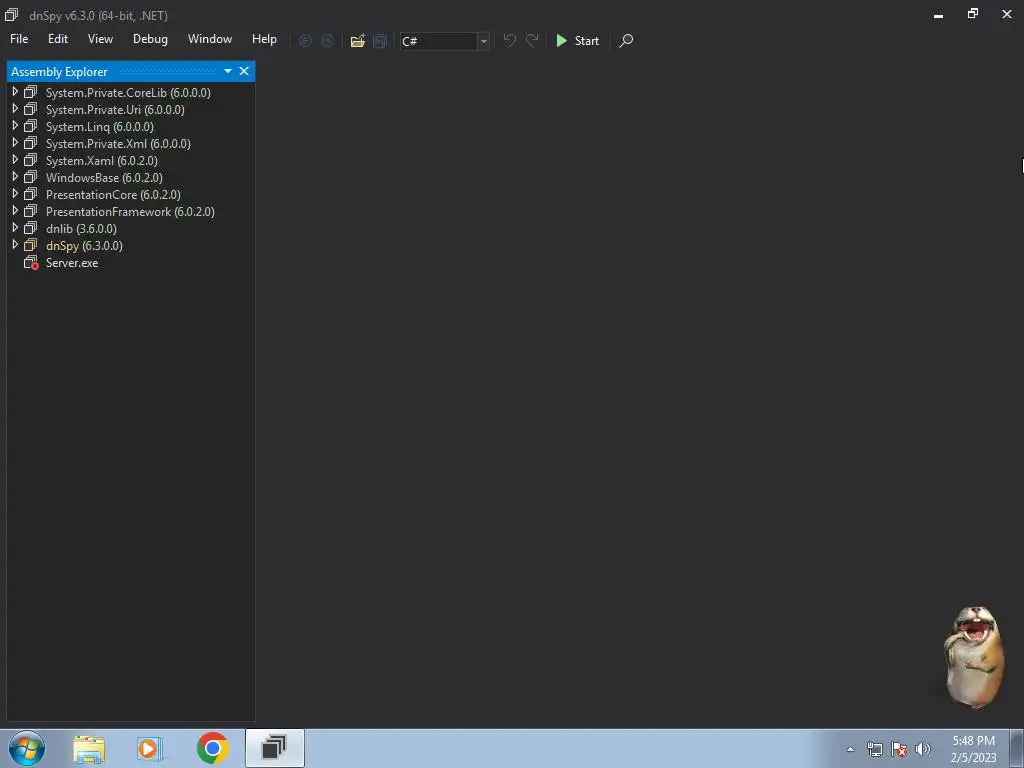Click the Search magnifier icon
The width and height of the screenshot is (1024, 768).
(626, 40)
